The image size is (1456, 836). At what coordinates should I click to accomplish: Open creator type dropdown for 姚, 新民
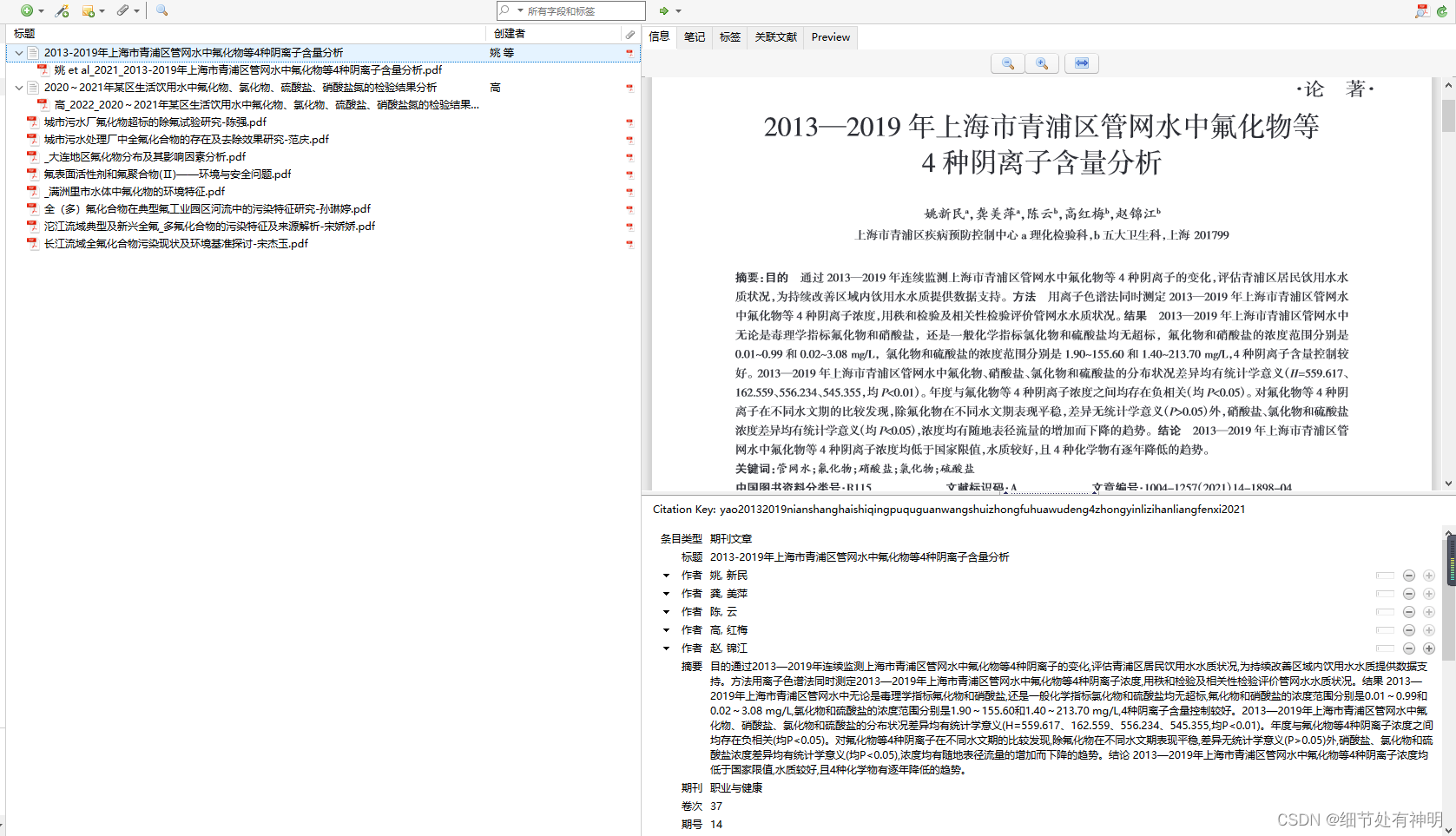point(666,576)
